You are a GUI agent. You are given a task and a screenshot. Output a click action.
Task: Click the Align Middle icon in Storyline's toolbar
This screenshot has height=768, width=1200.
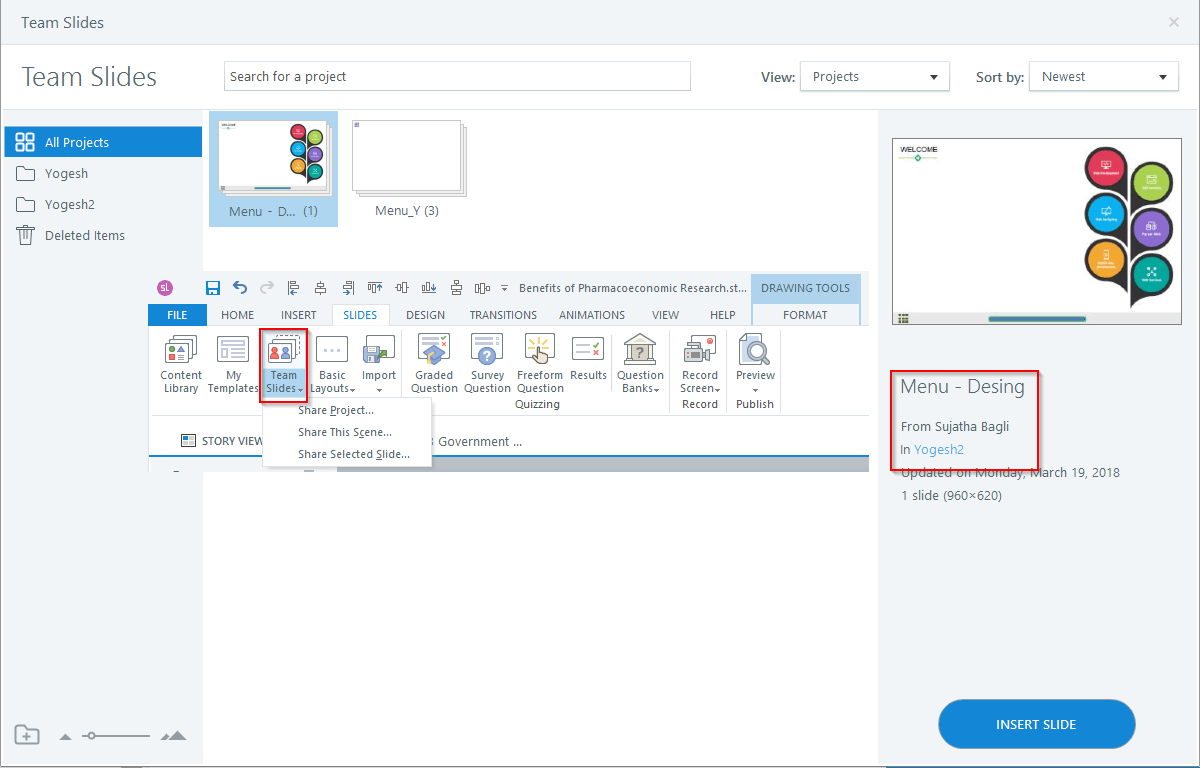(x=402, y=288)
